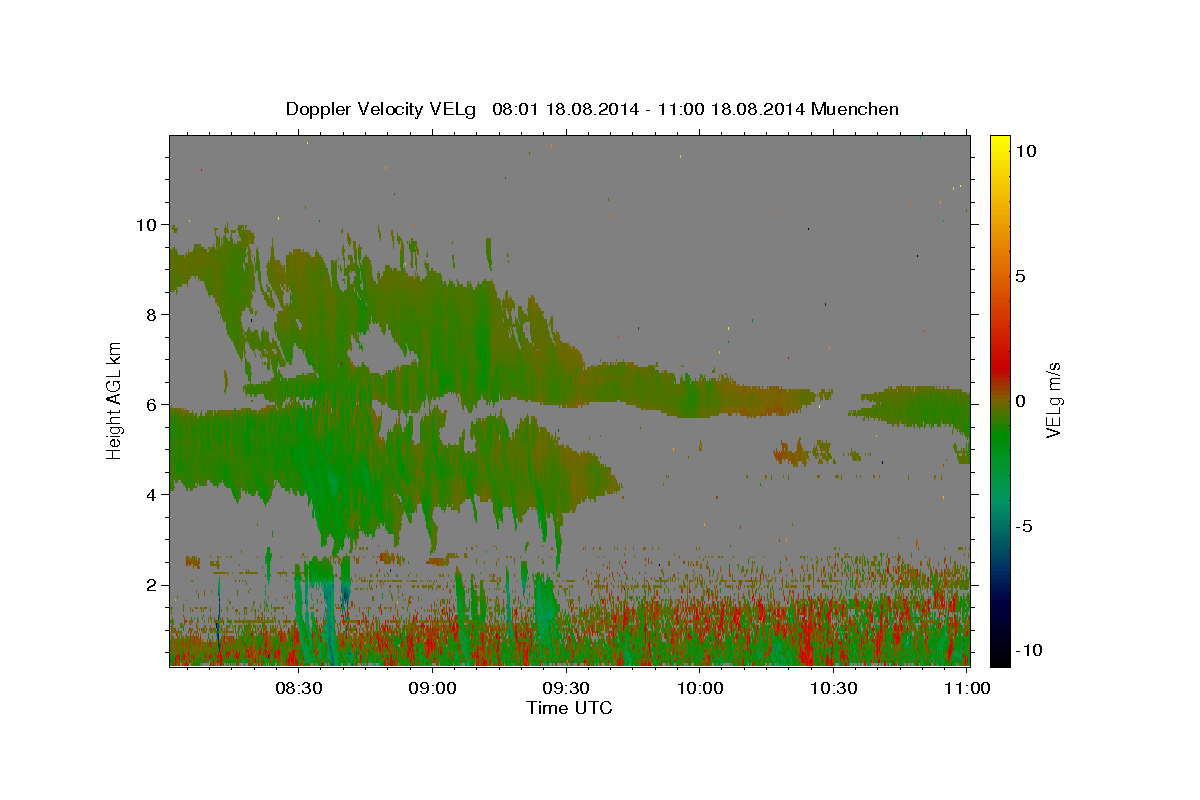Click the 08:30 time tick label
The height and width of the screenshot is (800, 1200).
(299, 688)
